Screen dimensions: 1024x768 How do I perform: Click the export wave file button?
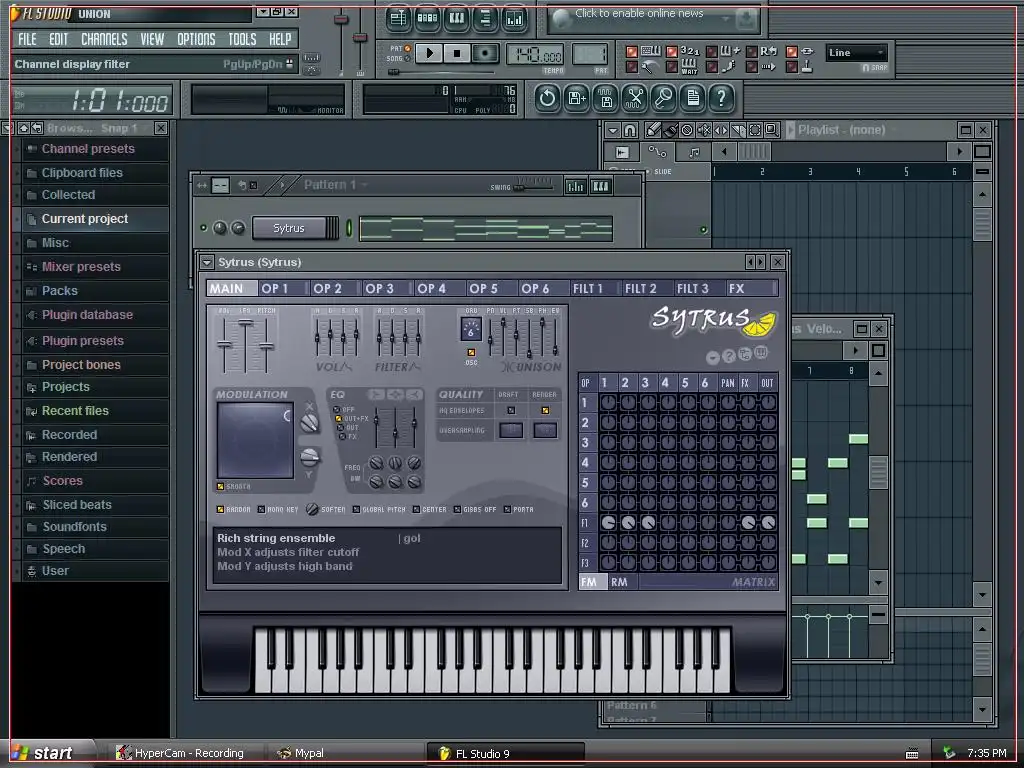[x=605, y=99]
